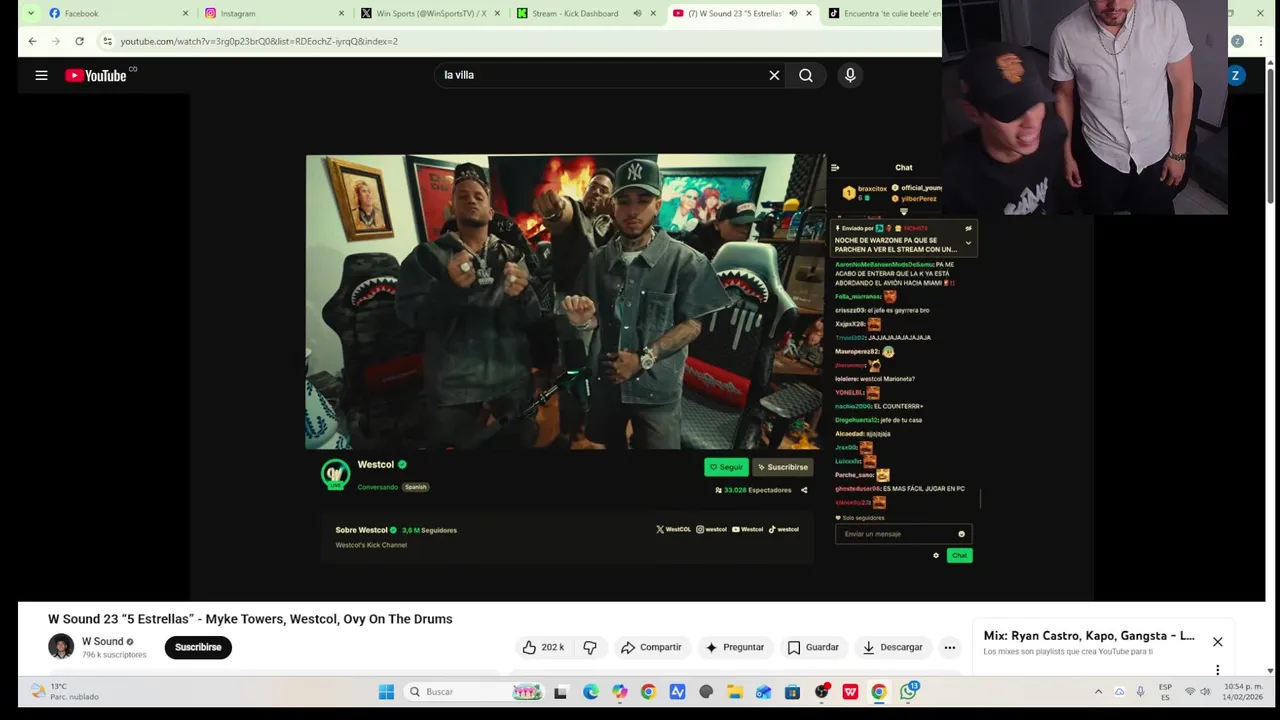
Task: Click the Compartir share button
Action: point(651,647)
